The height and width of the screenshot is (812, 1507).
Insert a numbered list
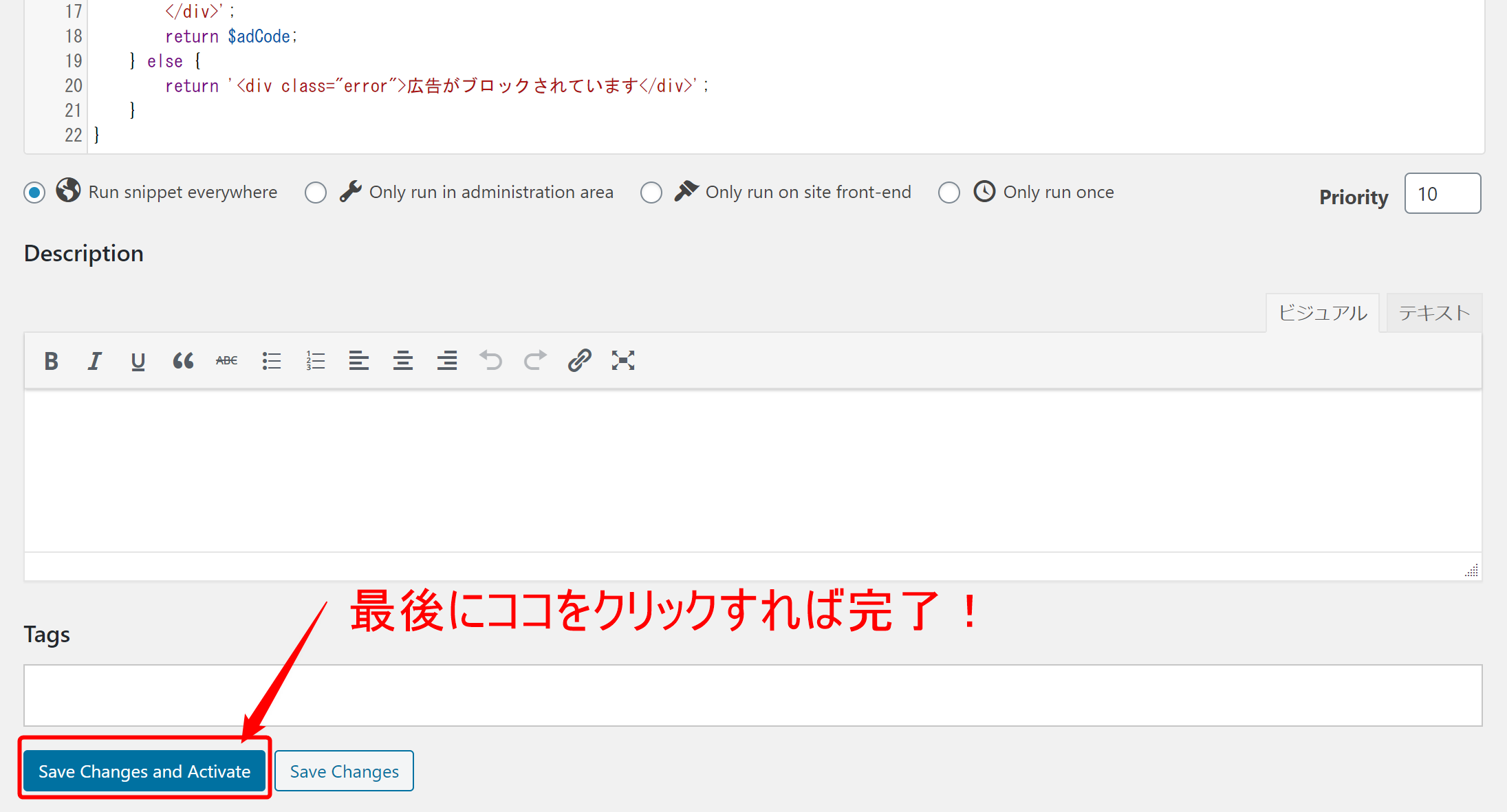315,361
